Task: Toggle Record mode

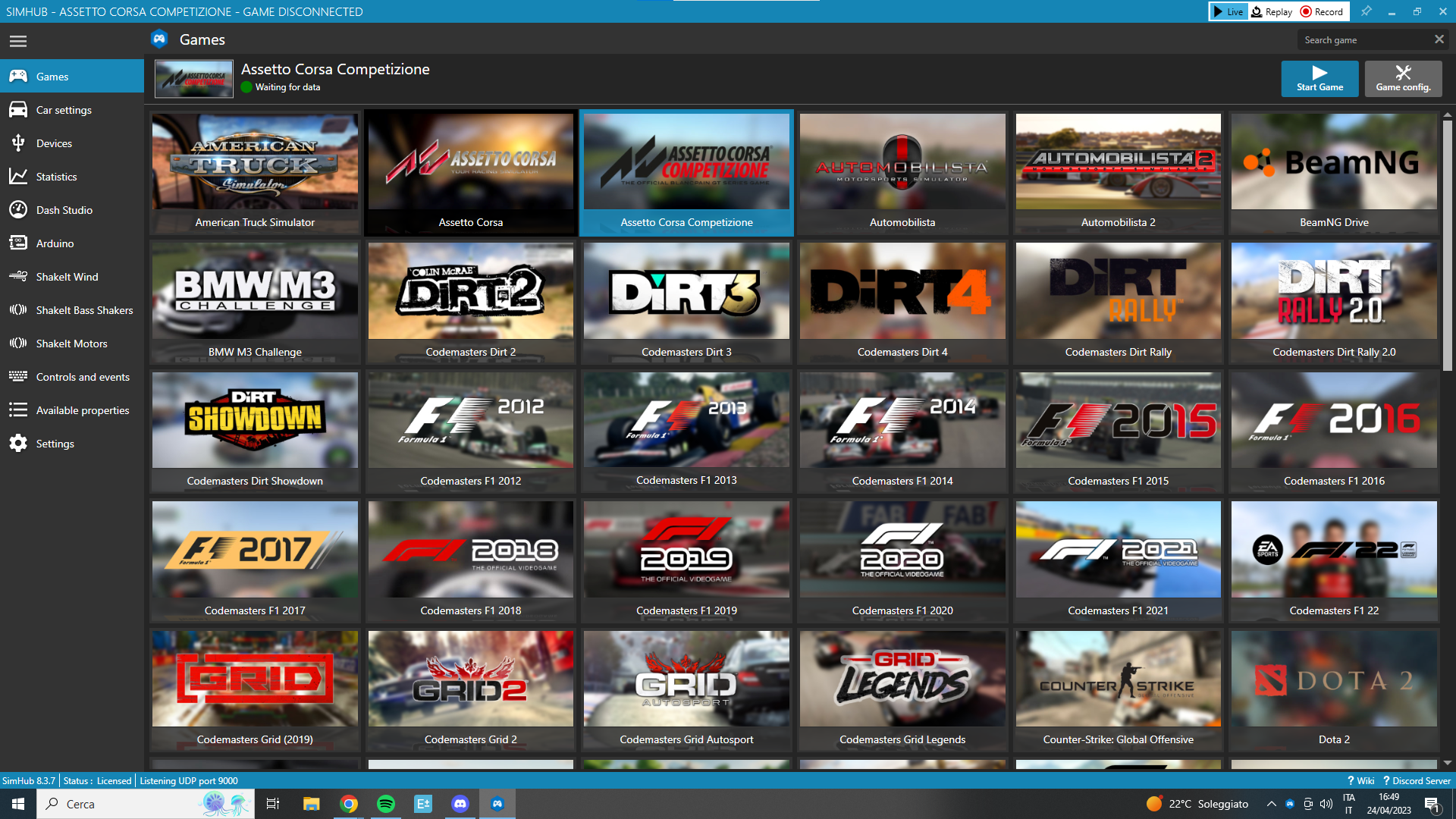Action: click(x=1322, y=11)
